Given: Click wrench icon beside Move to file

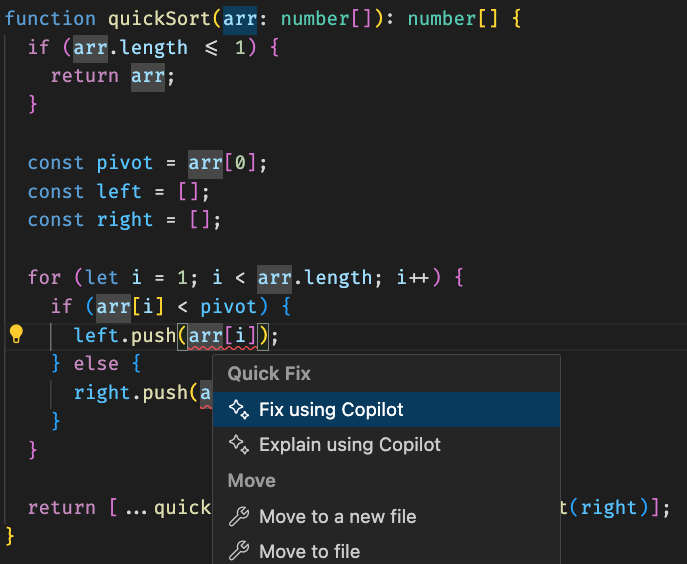Looking at the screenshot, I should tap(238, 551).
